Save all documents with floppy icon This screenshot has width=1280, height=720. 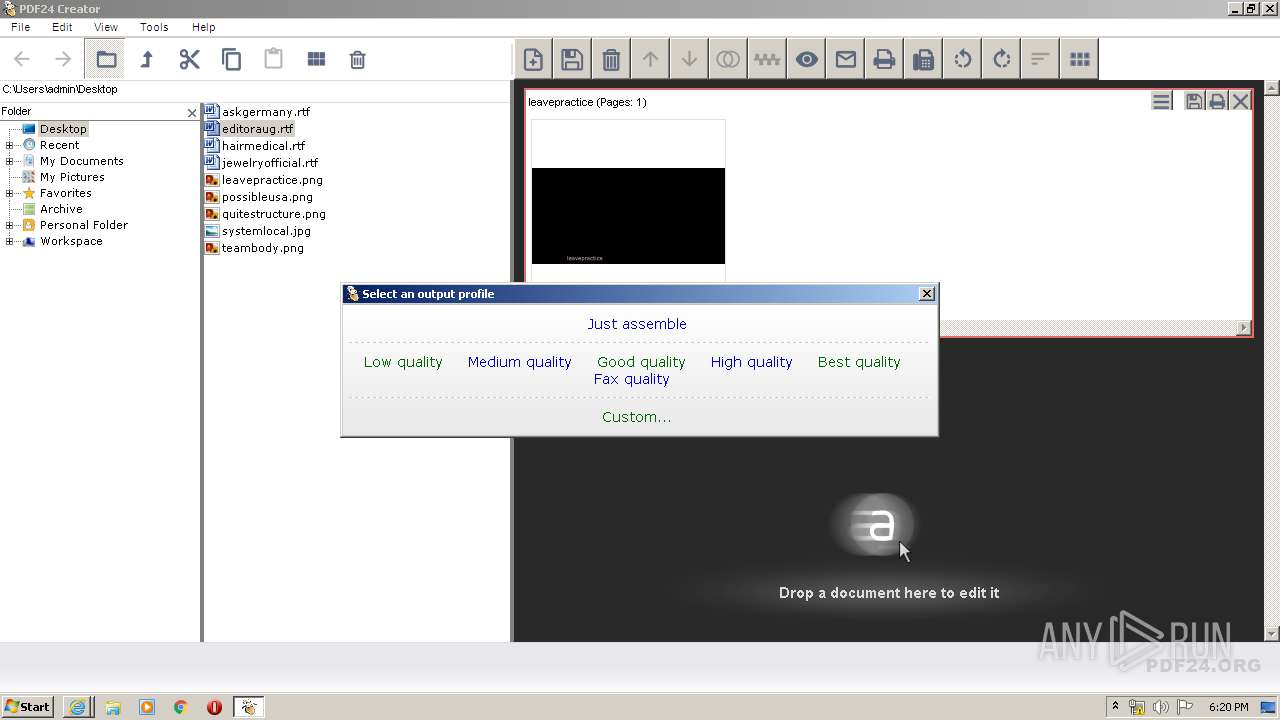click(x=572, y=60)
